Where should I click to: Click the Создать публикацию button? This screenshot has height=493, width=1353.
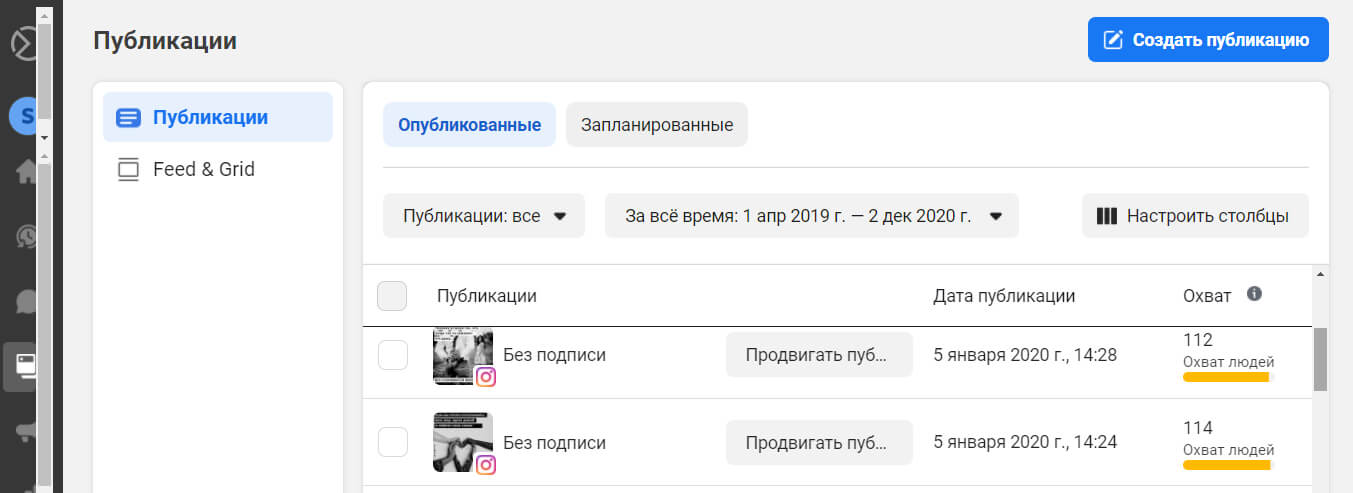[x=1208, y=40]
